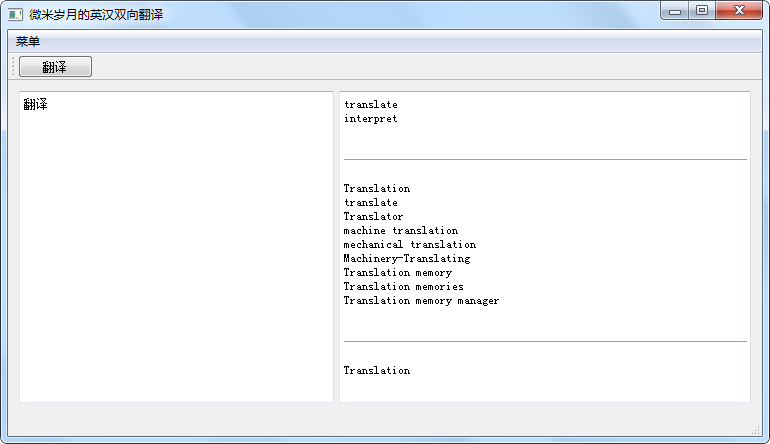Click 'Translation' in the phrase list

pos(377,189)
